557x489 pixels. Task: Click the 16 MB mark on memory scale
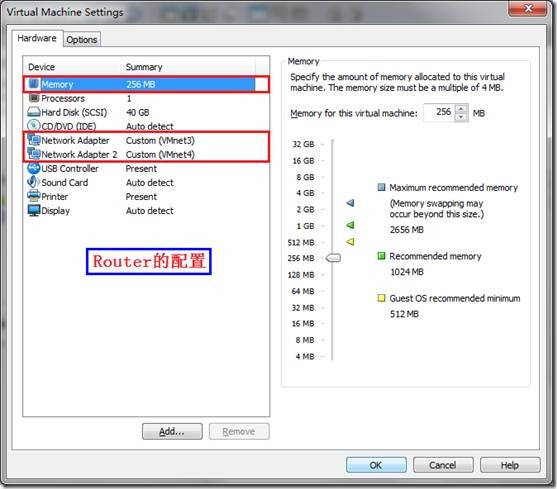[303, 324]
